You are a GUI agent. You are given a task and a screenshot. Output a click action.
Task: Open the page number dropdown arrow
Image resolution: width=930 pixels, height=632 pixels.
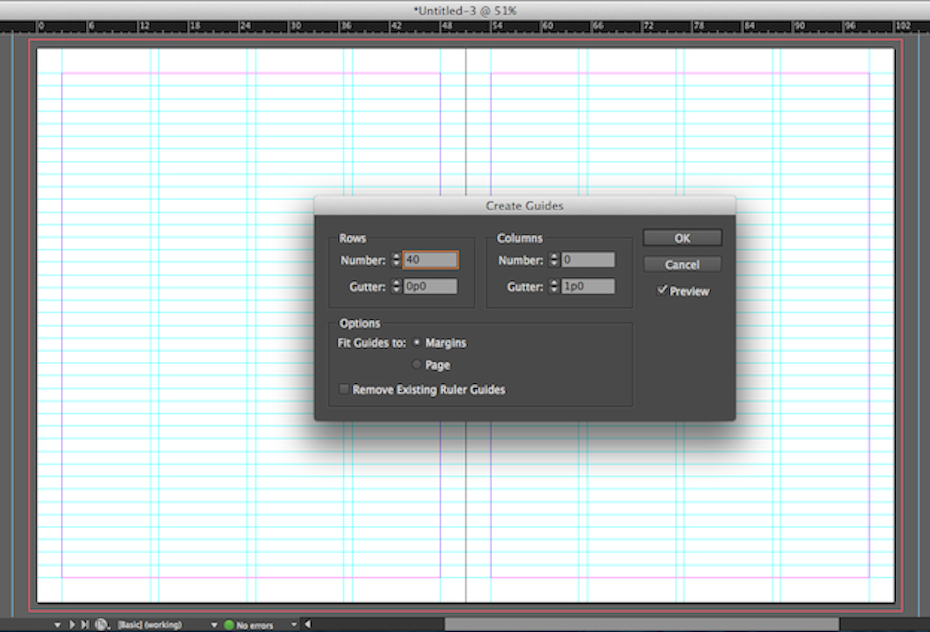click(57, 625)
